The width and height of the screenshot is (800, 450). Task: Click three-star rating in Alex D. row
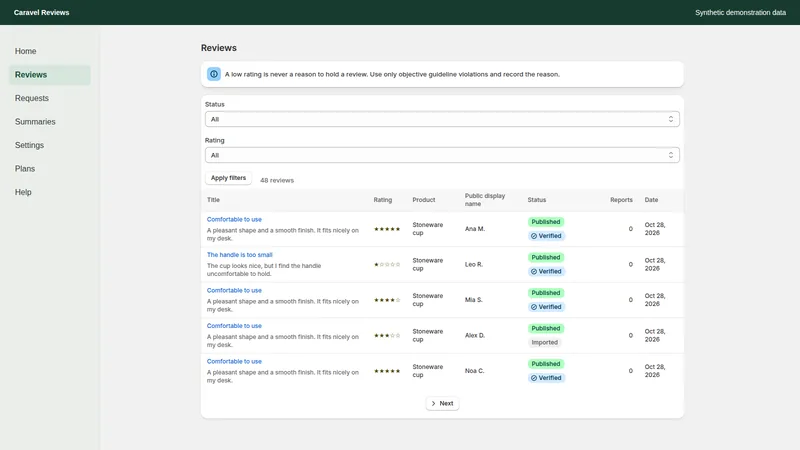pyautogui.click(x=387, y=335)
